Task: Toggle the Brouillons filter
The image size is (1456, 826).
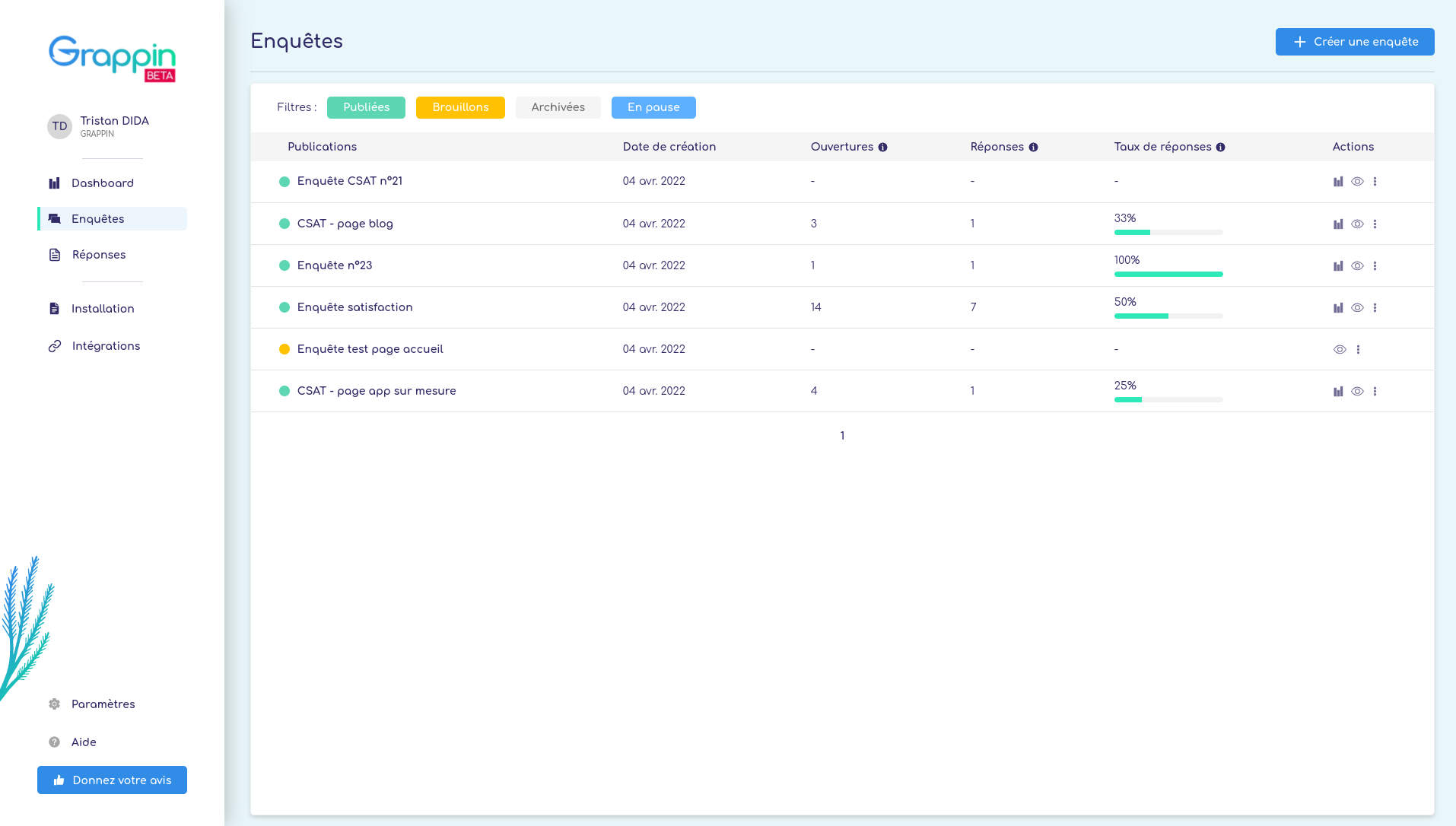Action: [x=460, y=108]
